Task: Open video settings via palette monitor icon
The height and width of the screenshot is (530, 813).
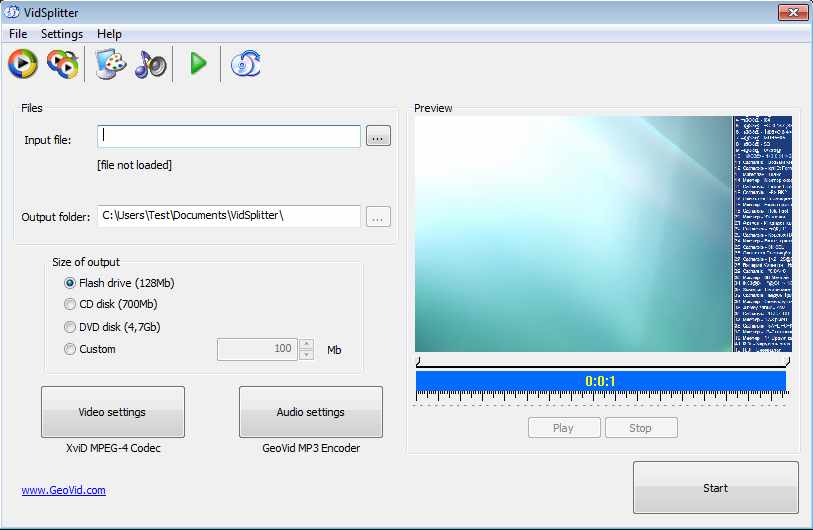Action: click(111, 64)
